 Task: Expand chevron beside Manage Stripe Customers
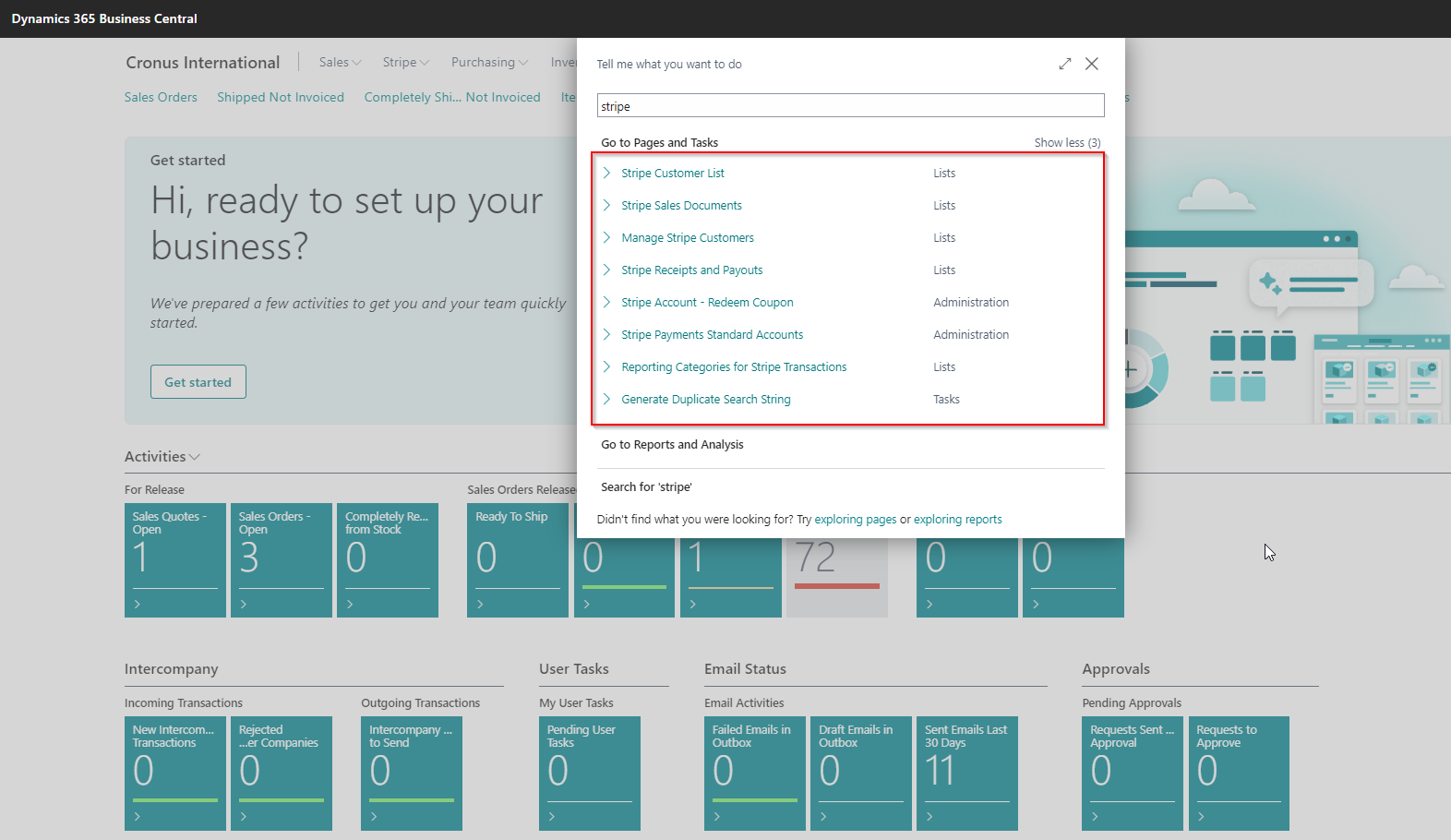pyautogui.click(x=606, y=237)
